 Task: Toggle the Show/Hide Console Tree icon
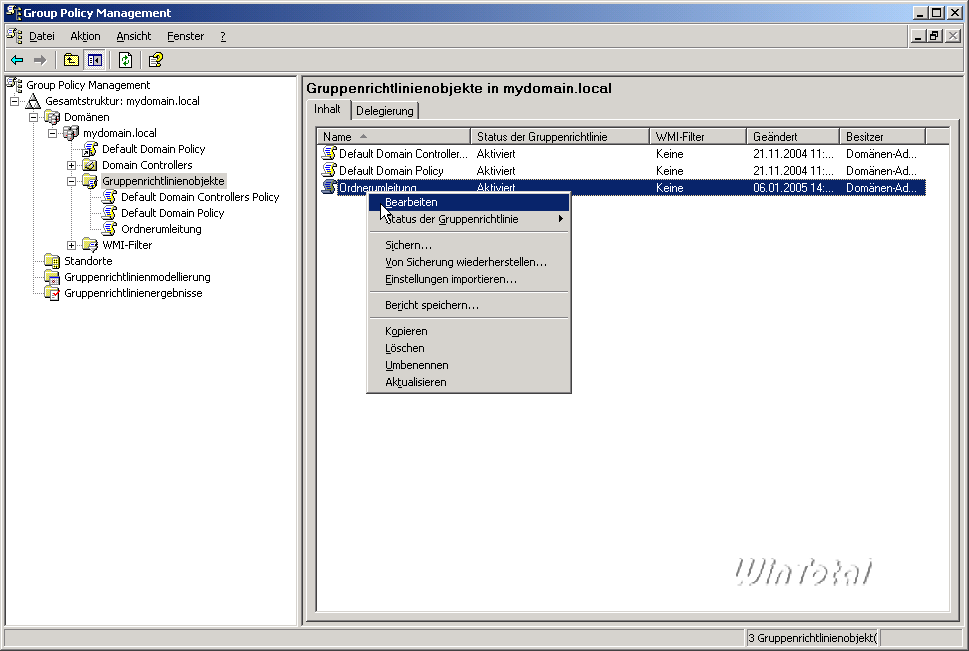(x=94, y=60)
